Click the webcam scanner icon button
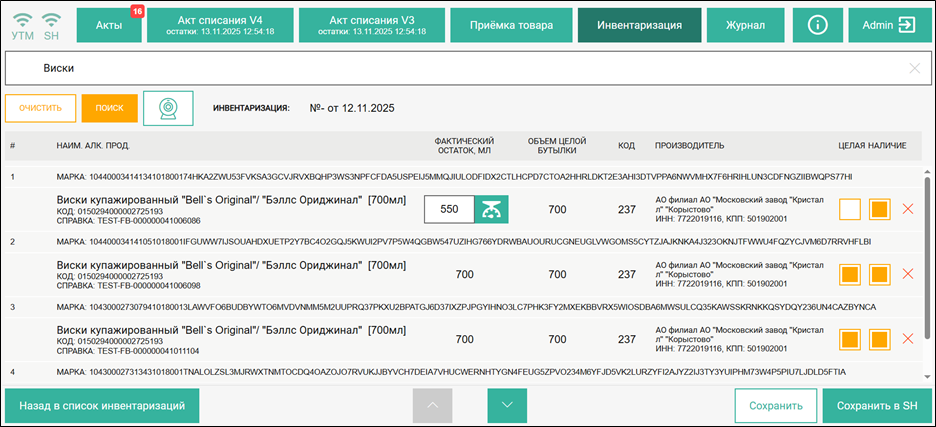 (168, 108)
